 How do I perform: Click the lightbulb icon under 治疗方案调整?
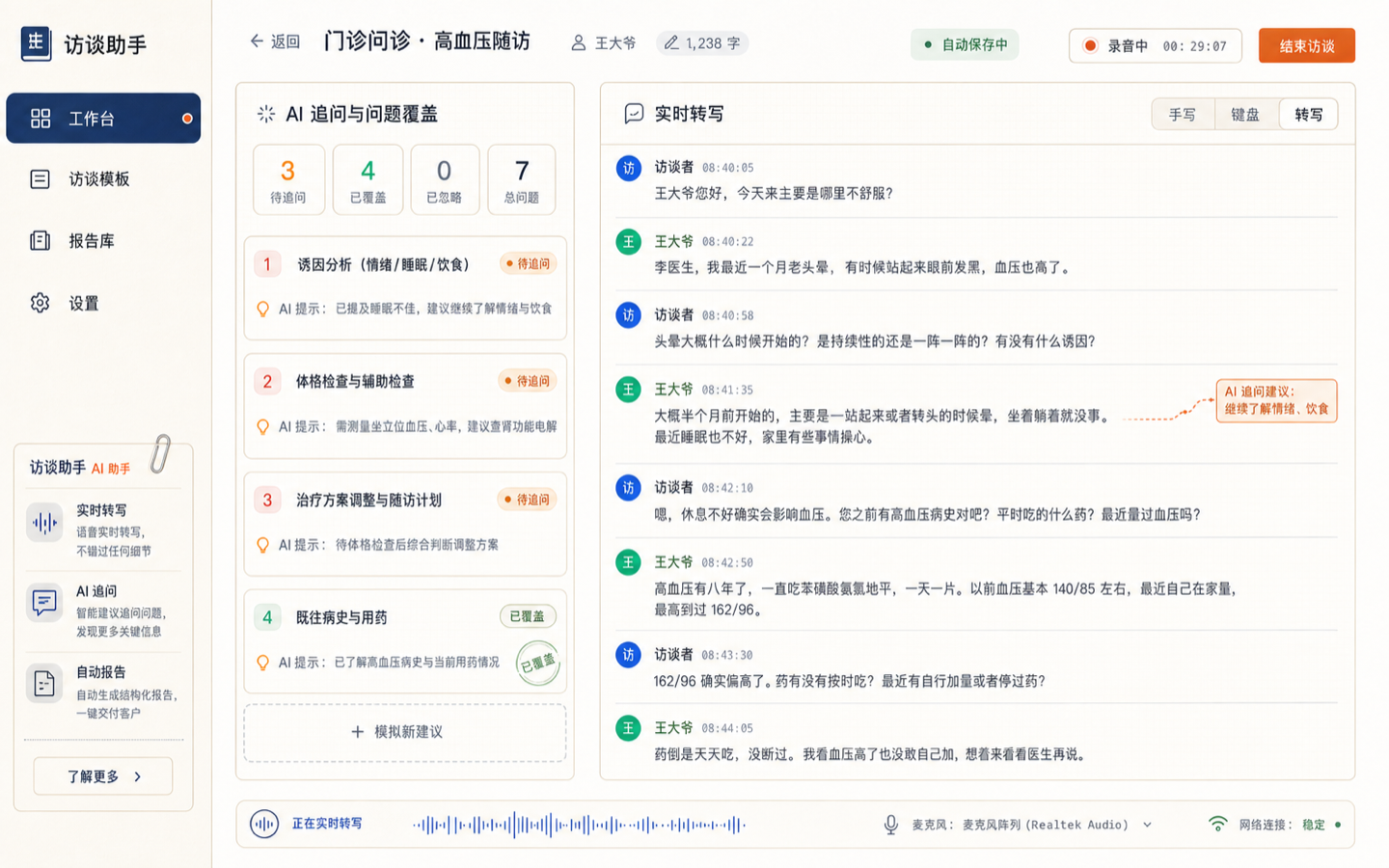click(262, 545)
